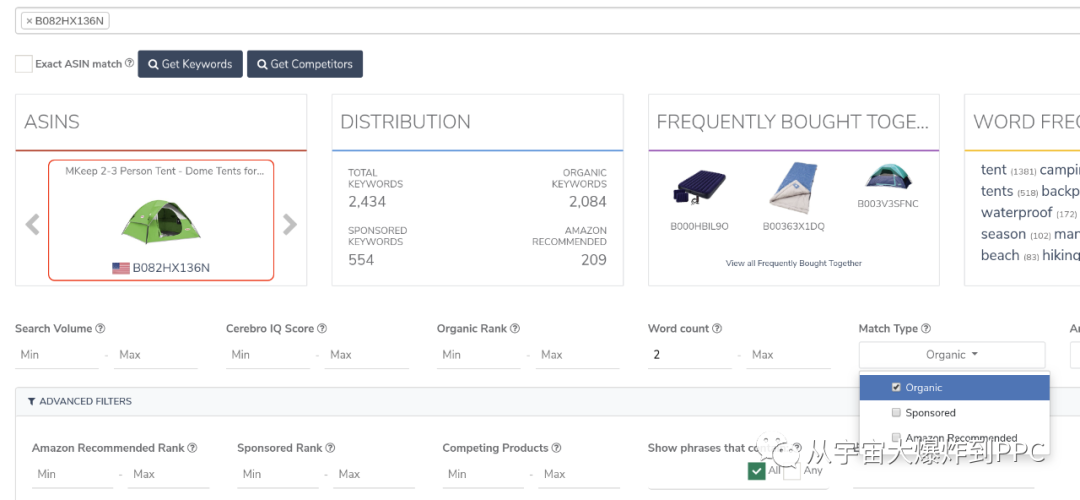Click the Competing Products help icon
The image size is (1080, 500).
[556, 448]
